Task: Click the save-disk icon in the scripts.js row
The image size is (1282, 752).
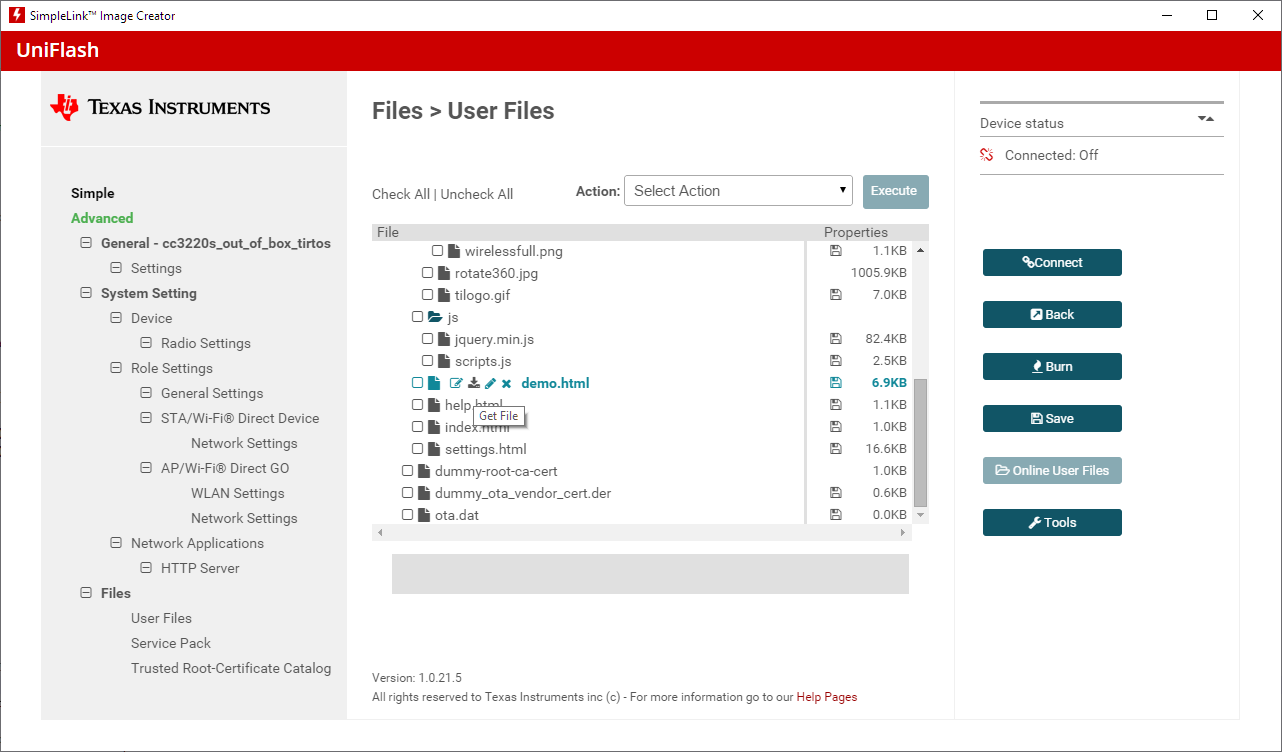Action: pos(836,361)
